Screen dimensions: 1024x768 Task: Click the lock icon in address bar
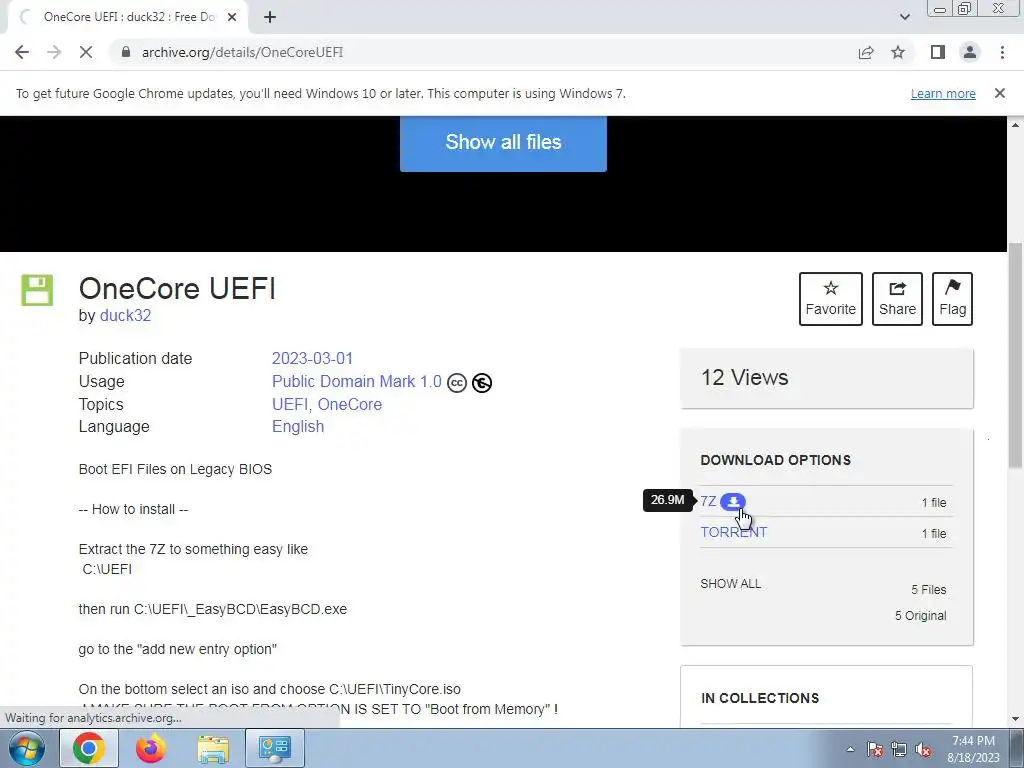click(126, 52)
